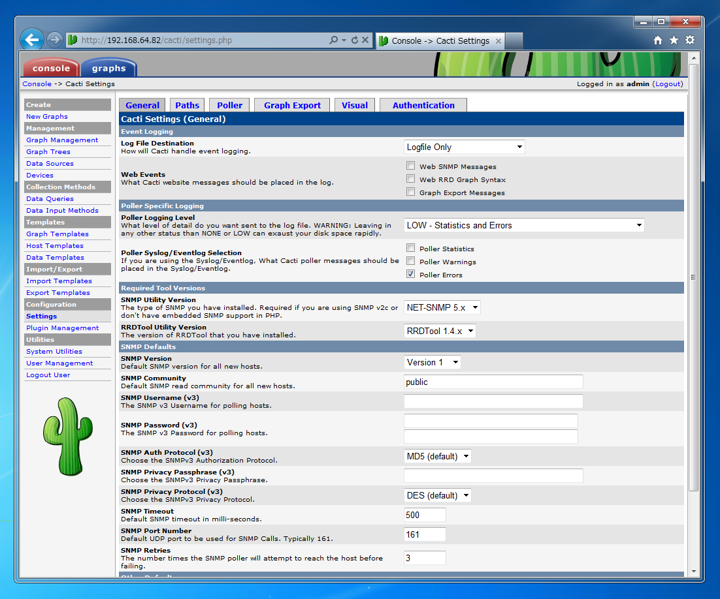The width and height of the screenshot is (720, 599).
Task: Click the SNMP Retries input field
Action: pos(425,558)
